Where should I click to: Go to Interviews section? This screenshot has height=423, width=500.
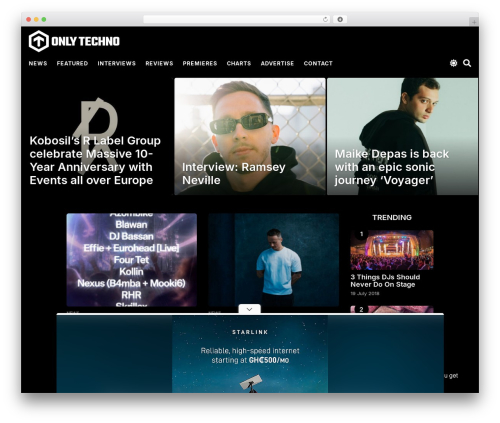point(116,63)
